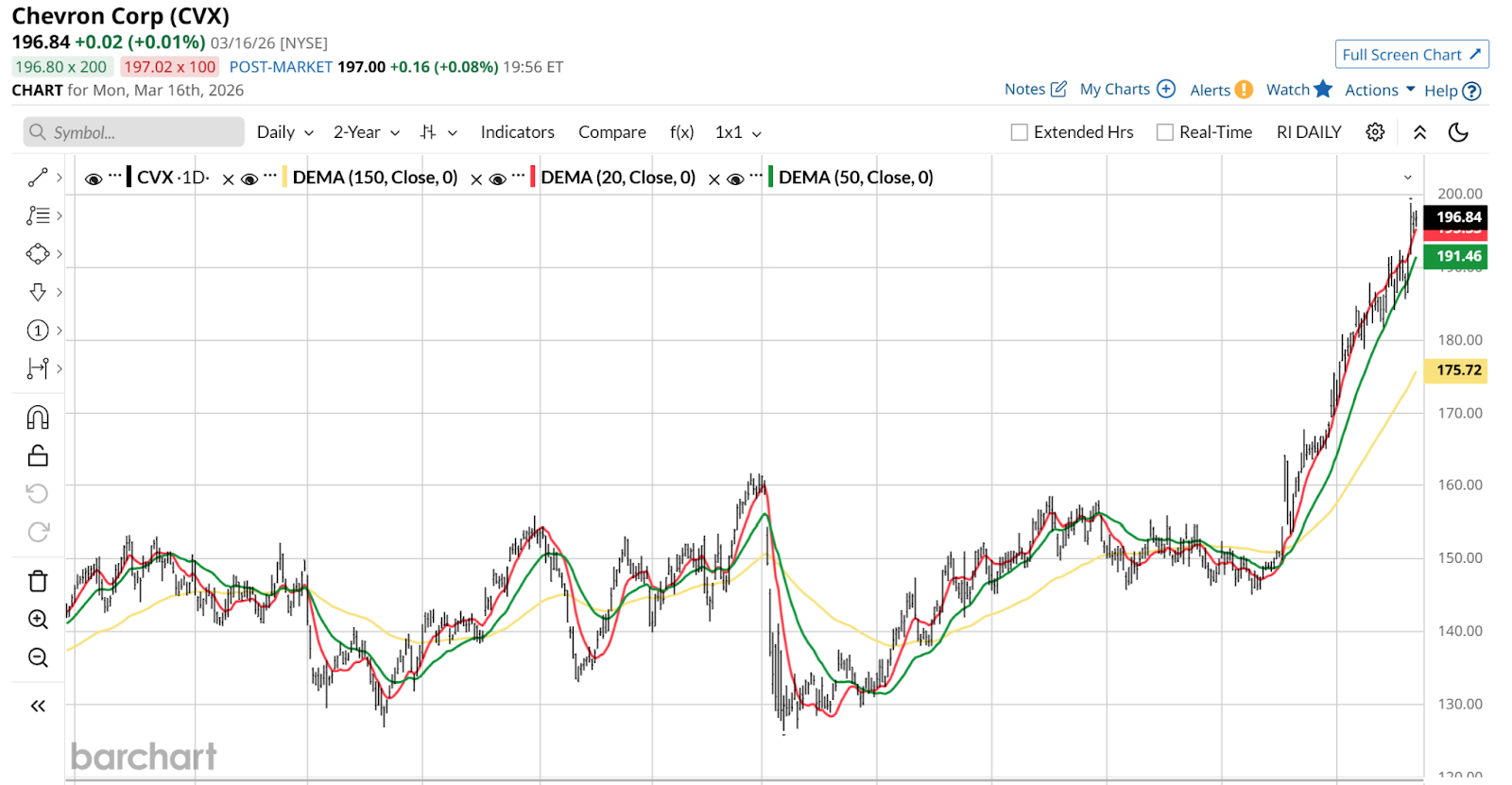
Task: Expand the polygon shape tool options chevron
Action: (x=60, y=254)
